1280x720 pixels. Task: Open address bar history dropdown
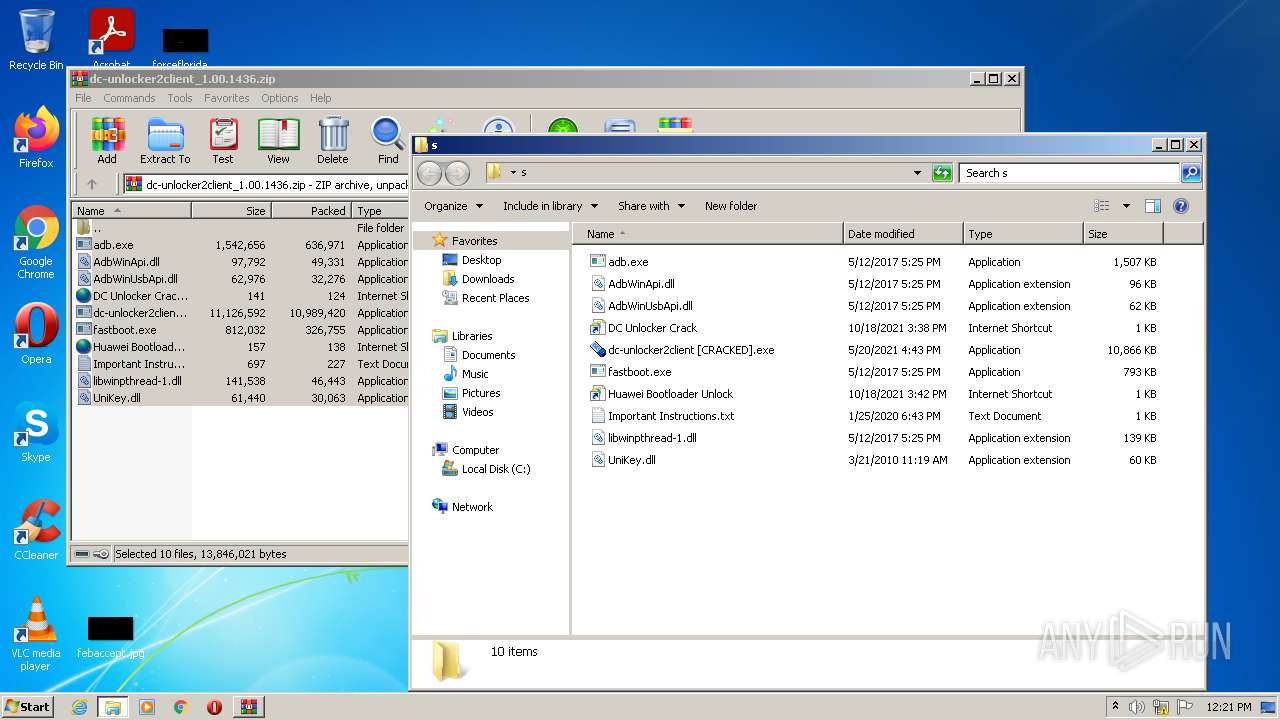pyautogui.click(x=917, y=173)
